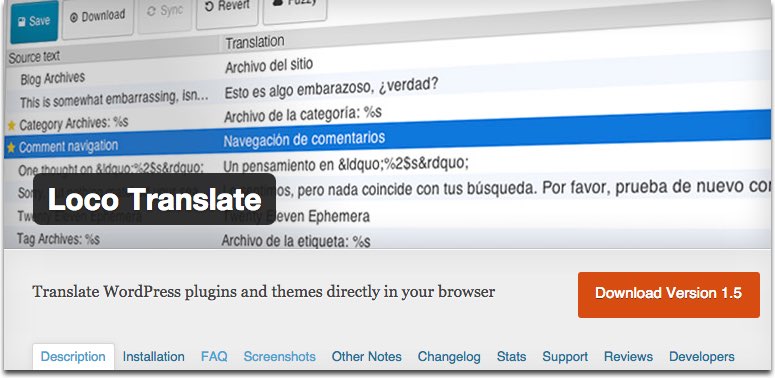The width and height of the screenshot is (775, 378).
Task: Open the Screenshots tab
Action: pyautogui.click(x=280, y=357)
